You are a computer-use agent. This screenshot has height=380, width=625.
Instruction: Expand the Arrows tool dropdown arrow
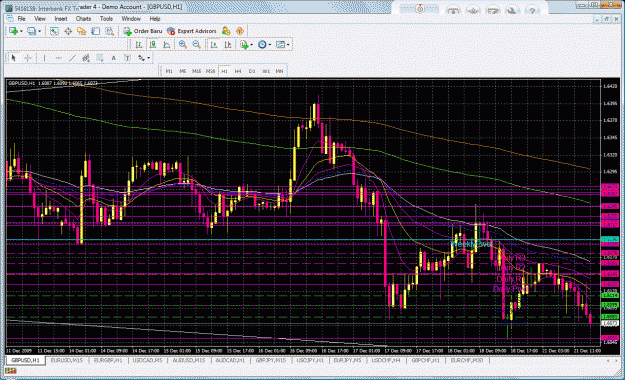(148, 58)
